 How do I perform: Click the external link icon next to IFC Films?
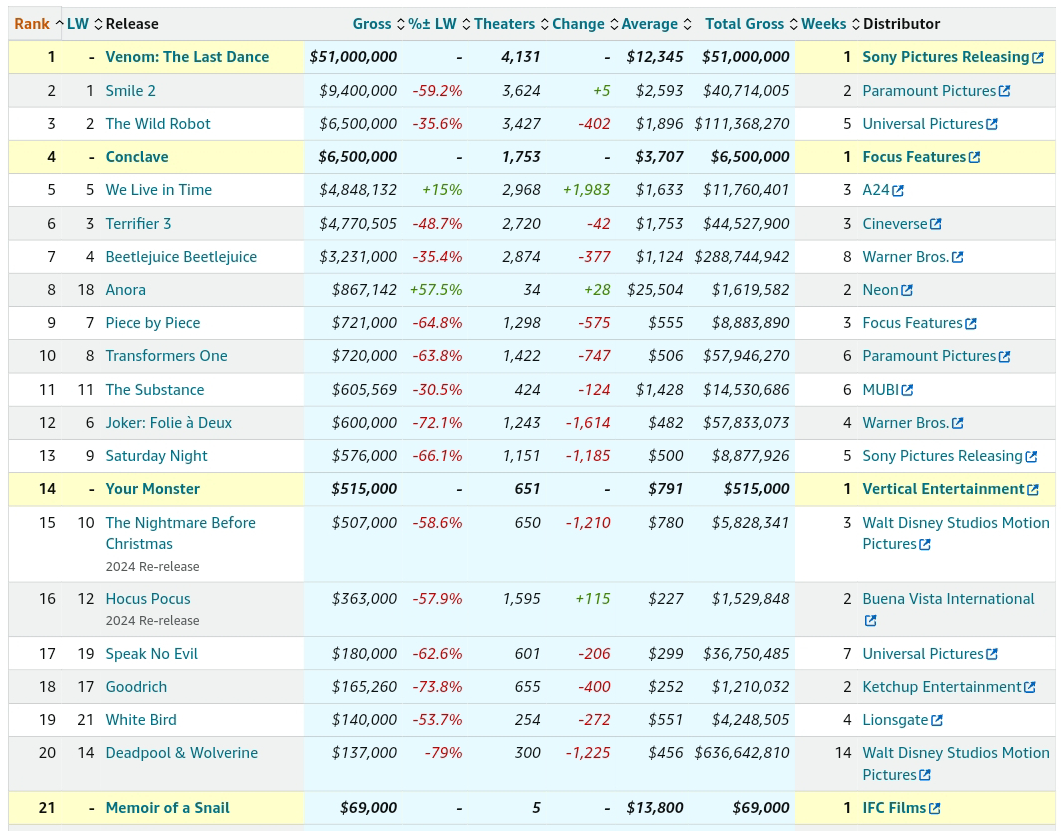[934, 808]
